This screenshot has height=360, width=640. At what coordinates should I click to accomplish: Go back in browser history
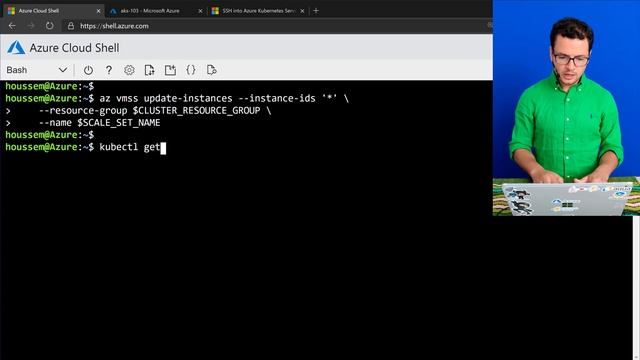[x=12, y=26]
